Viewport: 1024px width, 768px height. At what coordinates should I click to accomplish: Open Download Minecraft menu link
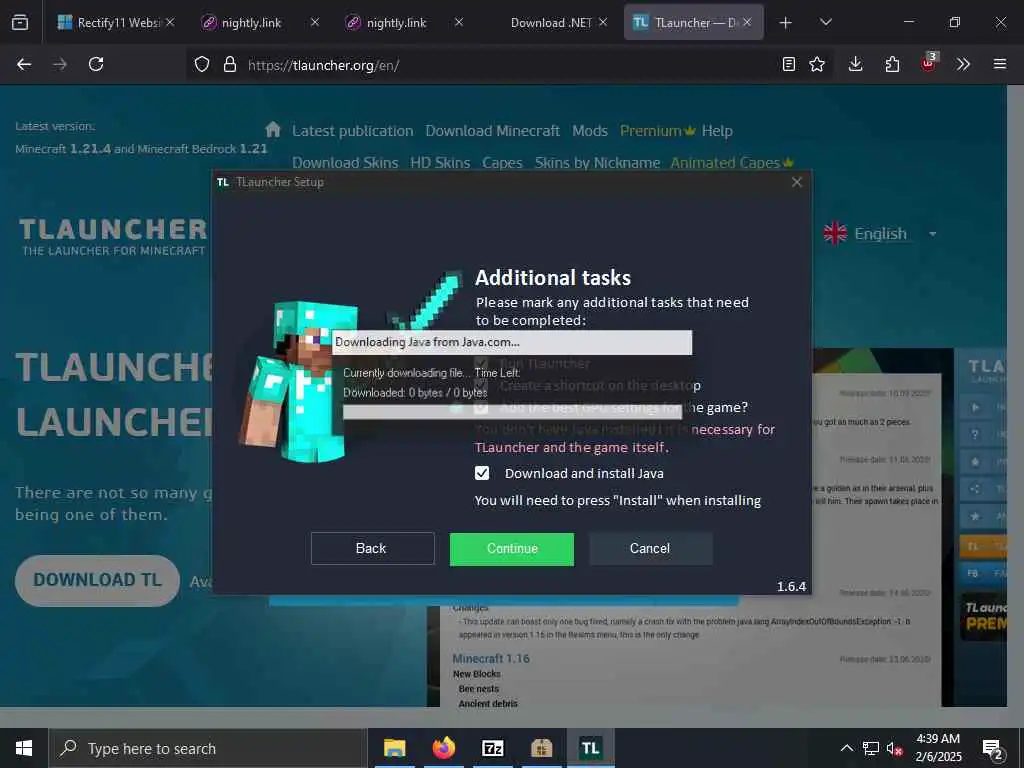(x=492, y=131)
